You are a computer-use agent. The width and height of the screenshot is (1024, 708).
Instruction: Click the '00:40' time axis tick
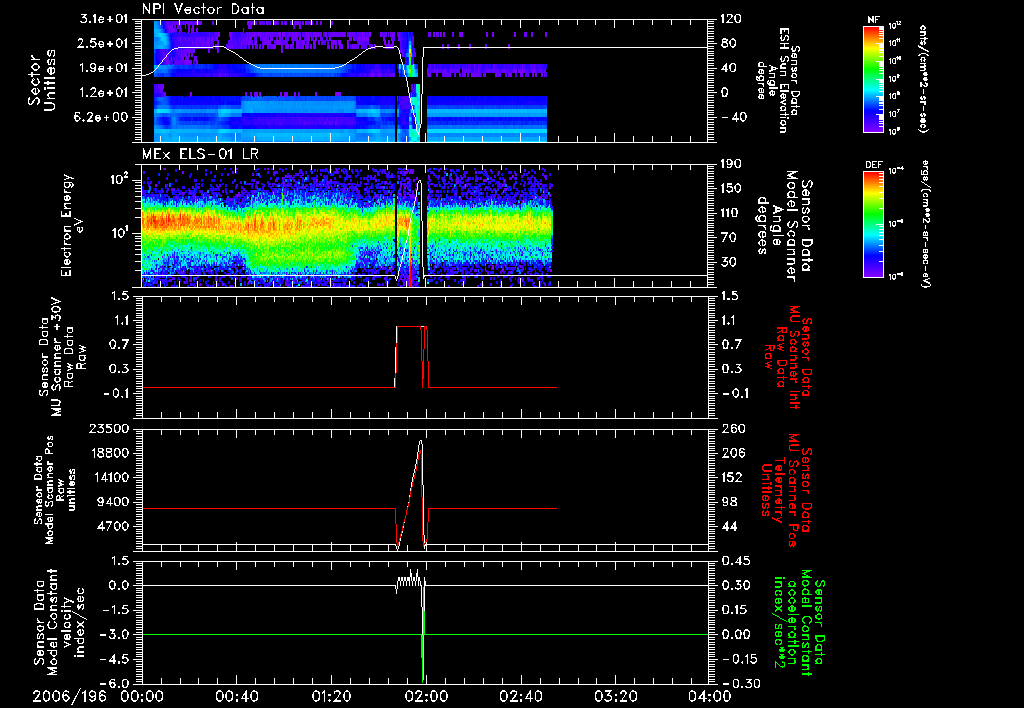(x=236, y=697)
